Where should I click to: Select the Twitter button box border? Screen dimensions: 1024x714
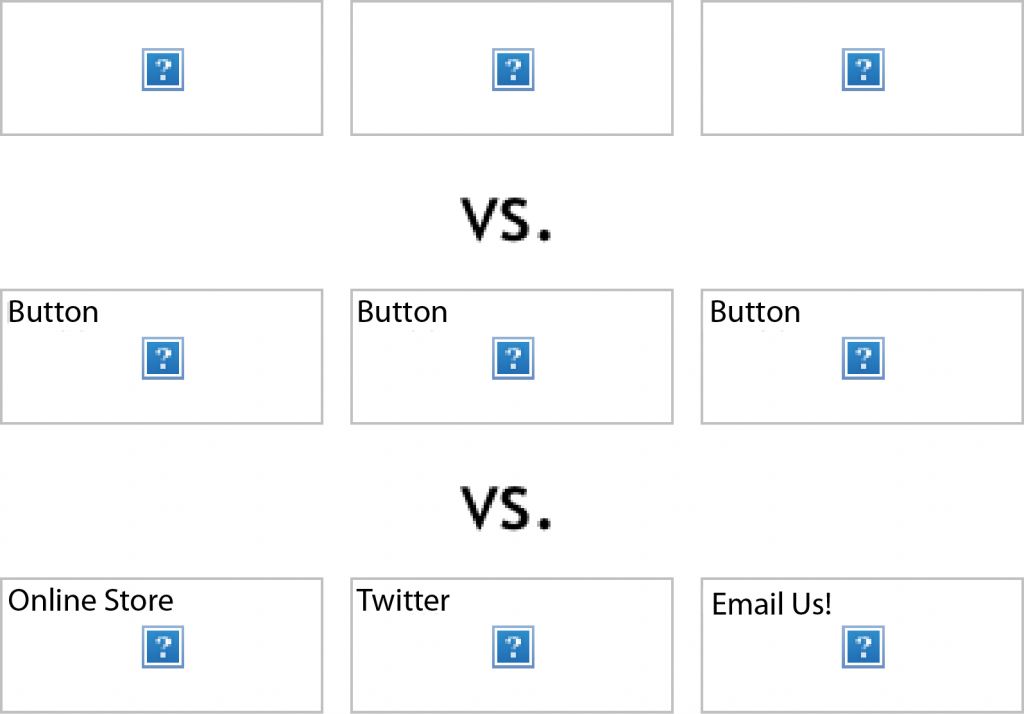[511, 645]
